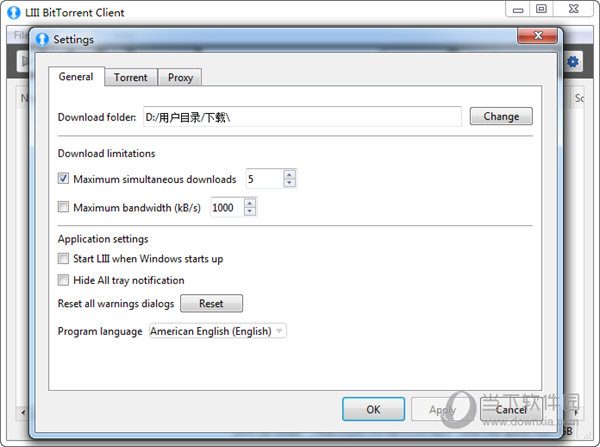This screenshot has width=600, height=447.
Task: Click the bandwidth 1000 value field
Action: (227, 207)
